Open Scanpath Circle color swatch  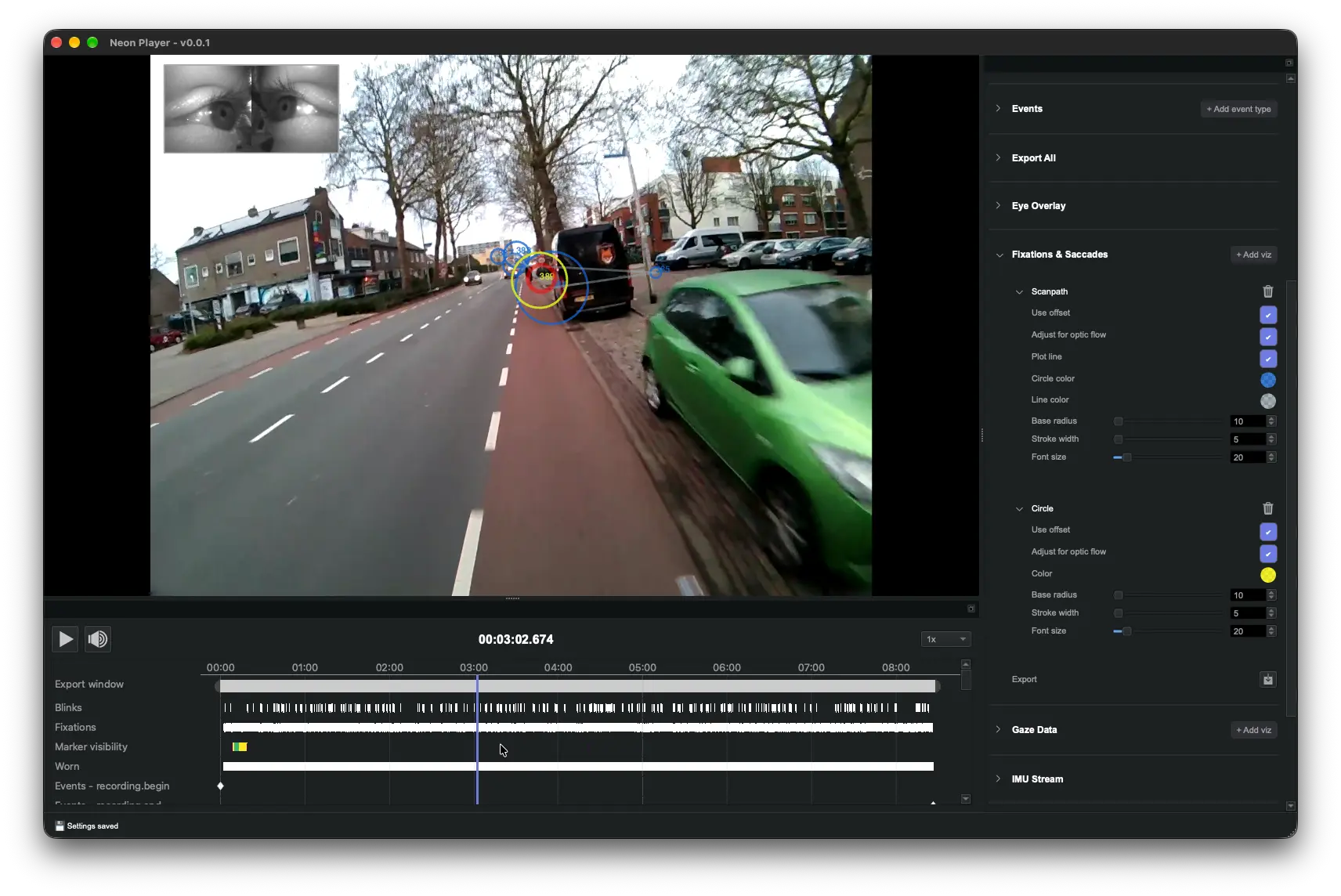pyautogui.click(x=1268, y=380)
